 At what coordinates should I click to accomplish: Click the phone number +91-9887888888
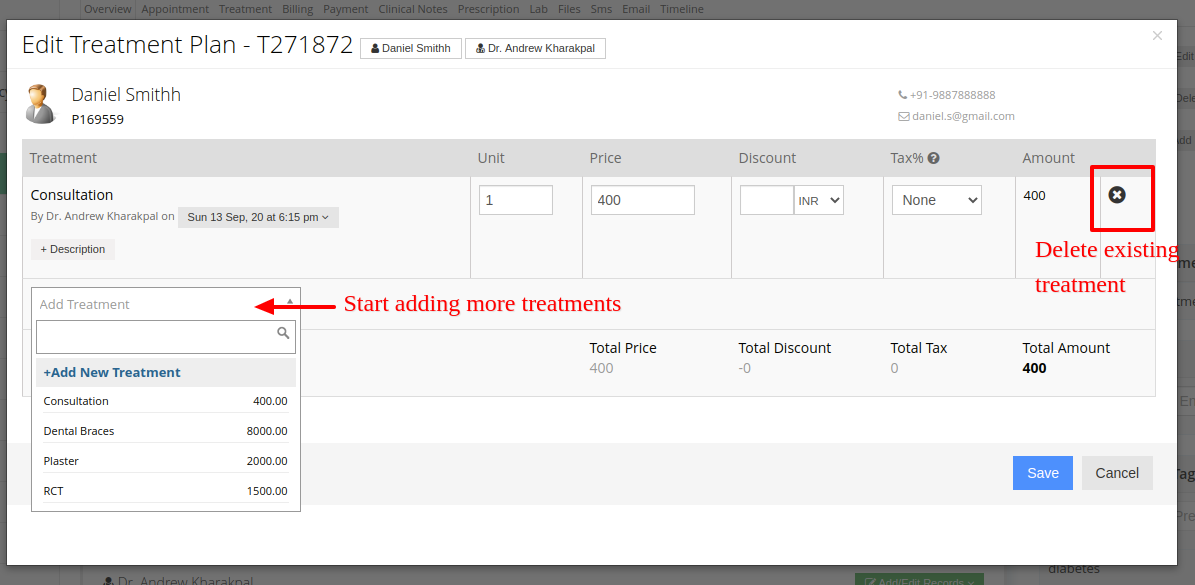[x=947, y=95]
